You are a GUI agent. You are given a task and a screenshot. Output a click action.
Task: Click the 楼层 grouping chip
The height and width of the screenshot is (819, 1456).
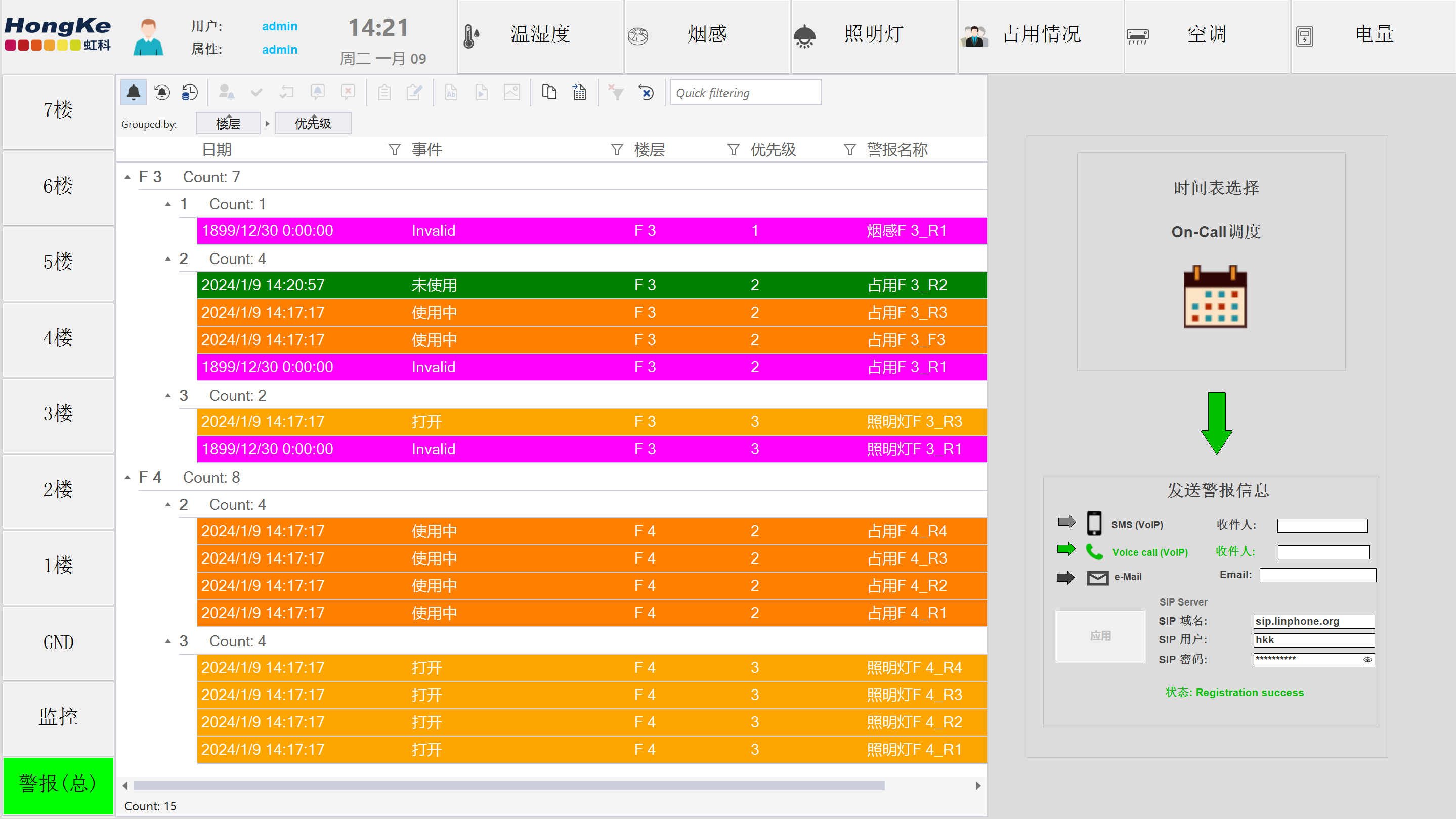228,123
